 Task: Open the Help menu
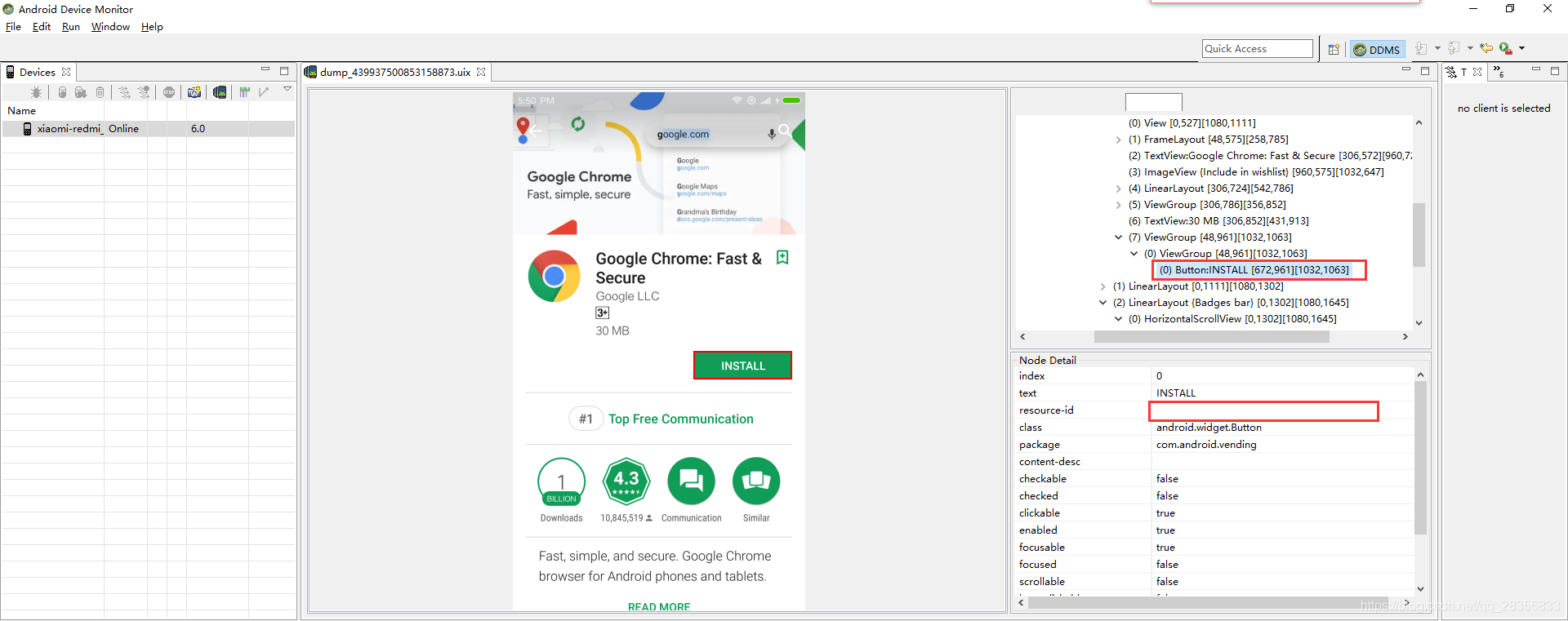coord(152,27)
